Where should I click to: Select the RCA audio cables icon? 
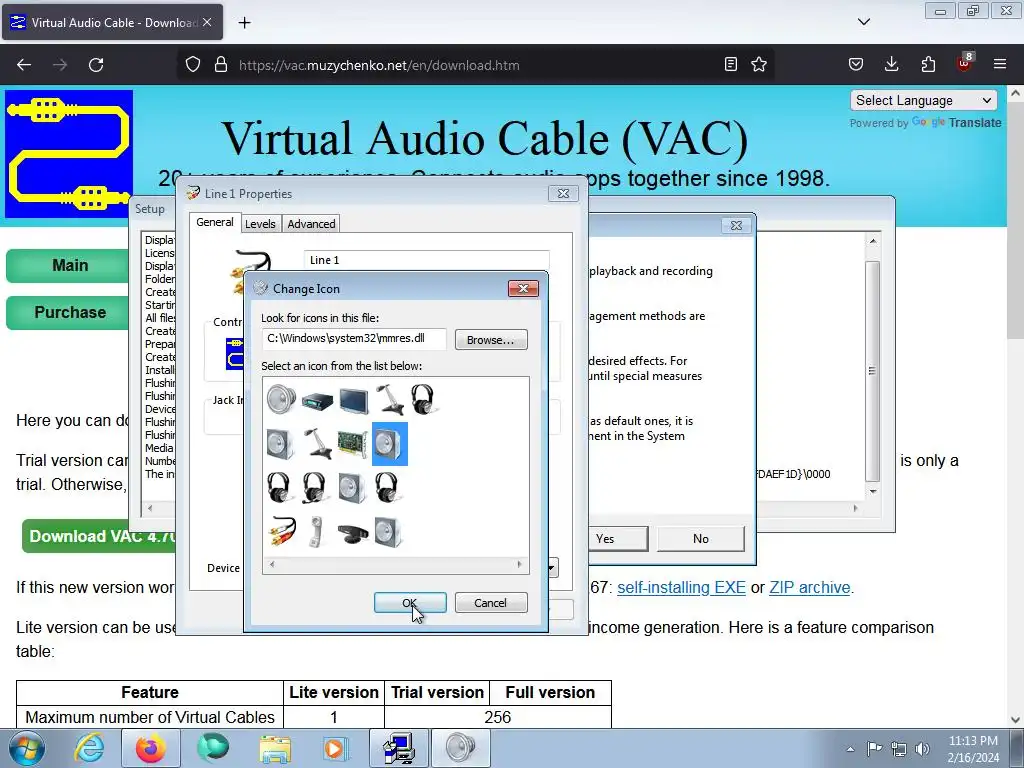pos(282,531)
